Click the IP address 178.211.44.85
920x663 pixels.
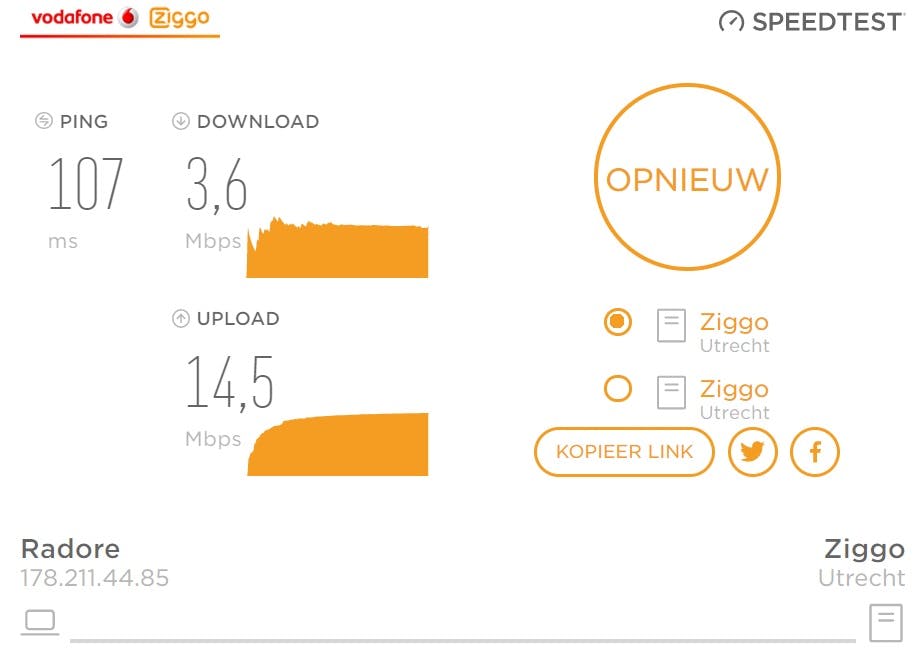95,578
